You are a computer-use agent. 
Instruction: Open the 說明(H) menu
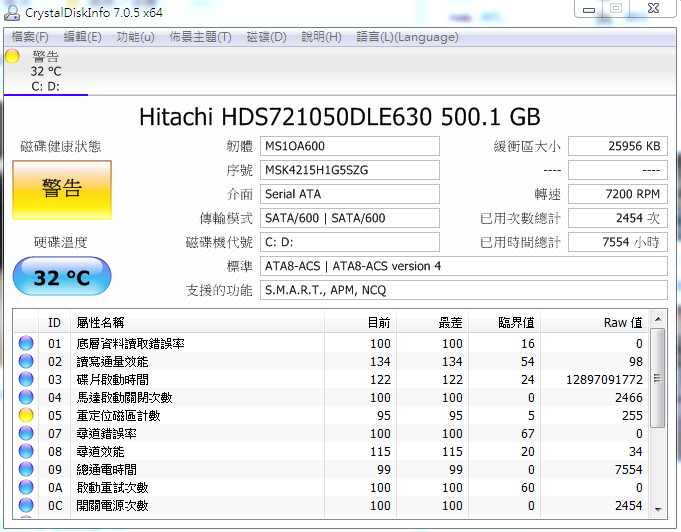(x=321, y=37)
